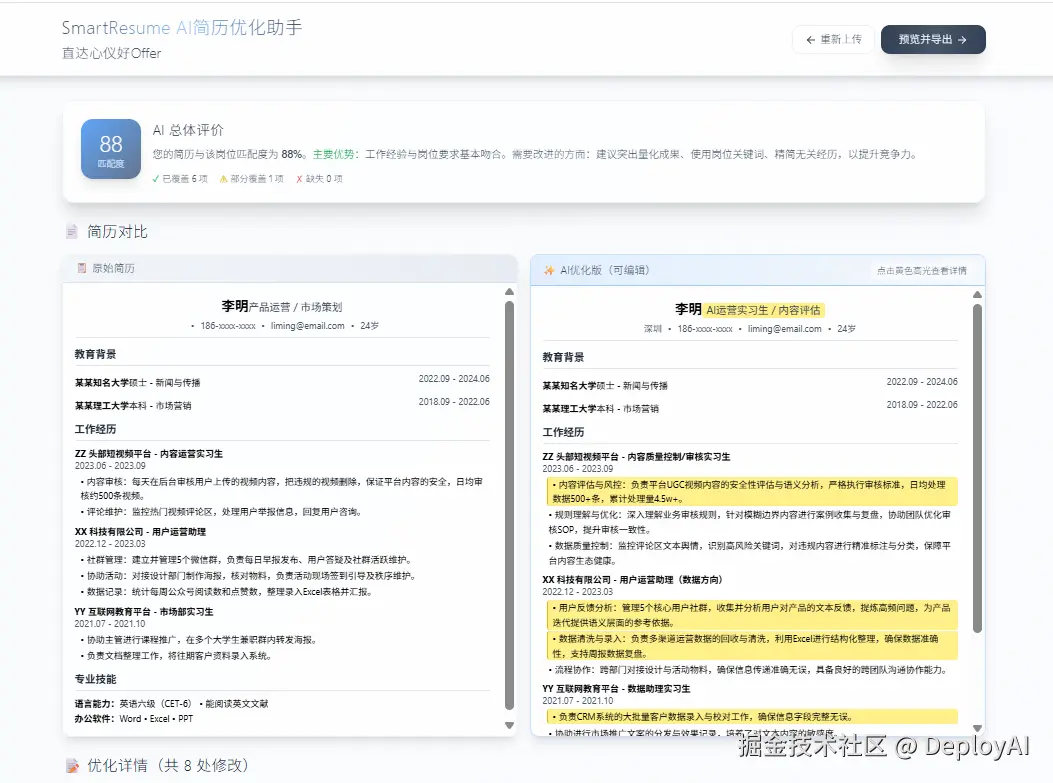Screen dimensions: 1053x783
Task: Click the bullet 规则理解与优化 in AI version
Action: coord(750,522)
